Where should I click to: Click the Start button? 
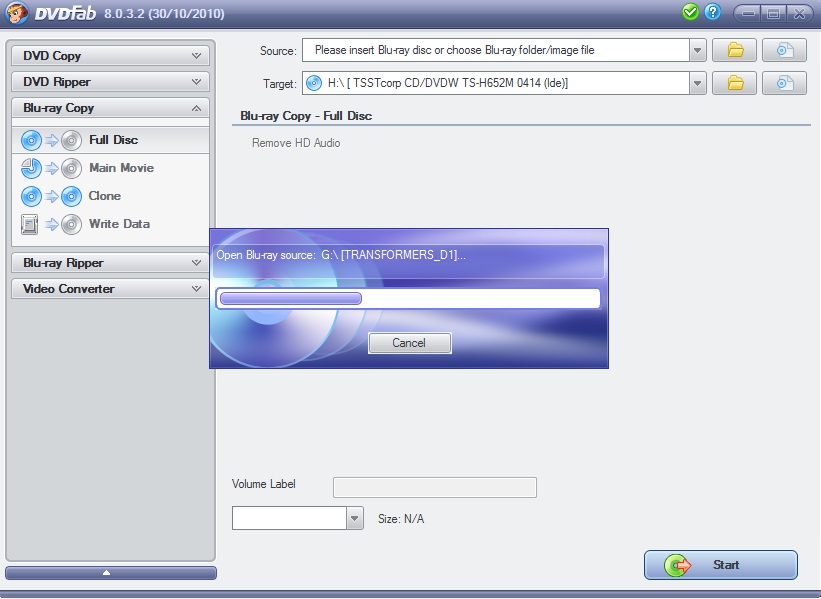[720, 565]
